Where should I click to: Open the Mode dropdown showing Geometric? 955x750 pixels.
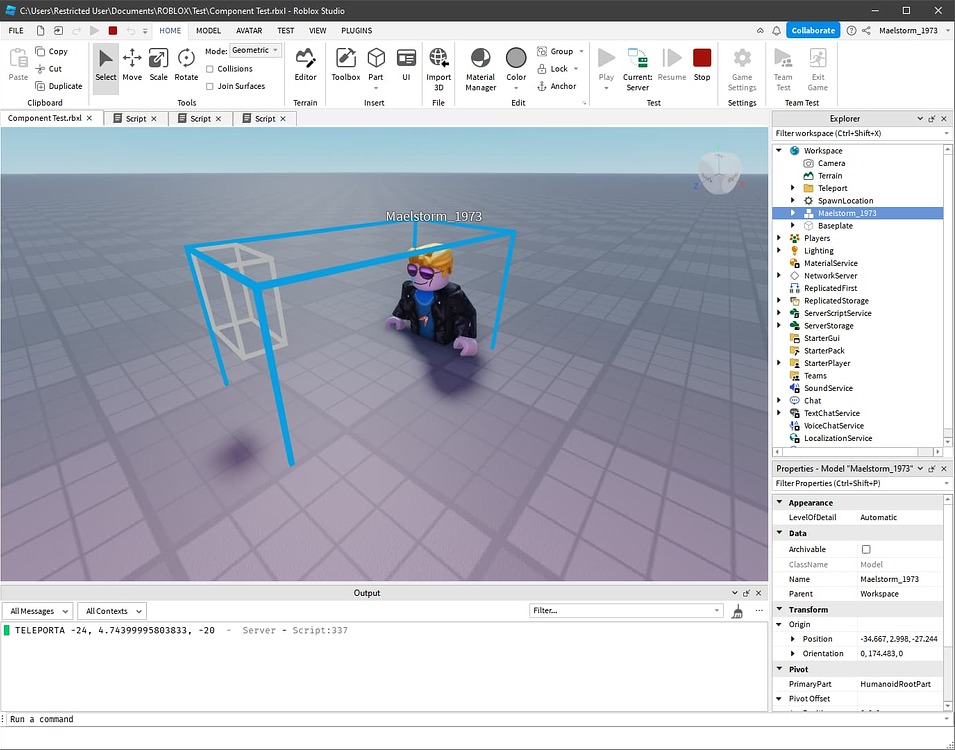[x=255, y=50]
